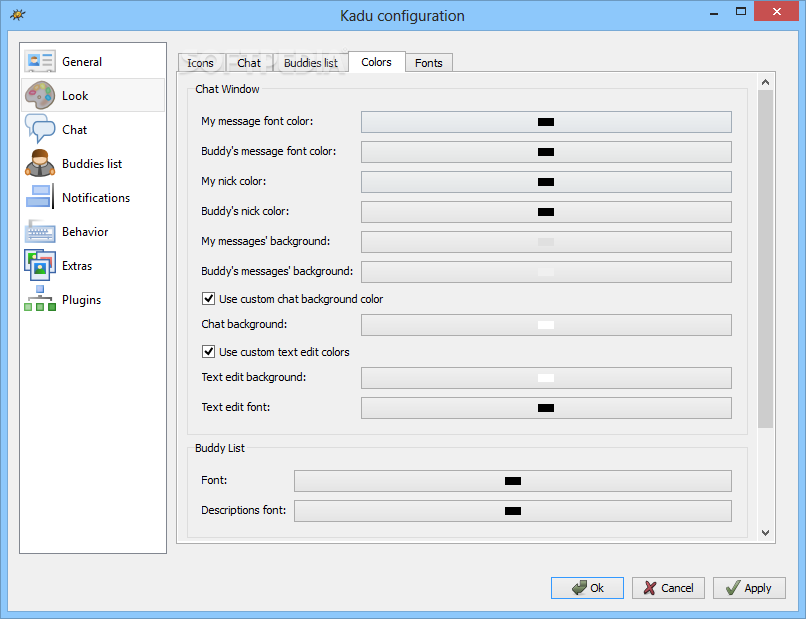This screenshot has width=806, height=619.
Task: Open the Extras pictures icon
Action: coord(40,265)
